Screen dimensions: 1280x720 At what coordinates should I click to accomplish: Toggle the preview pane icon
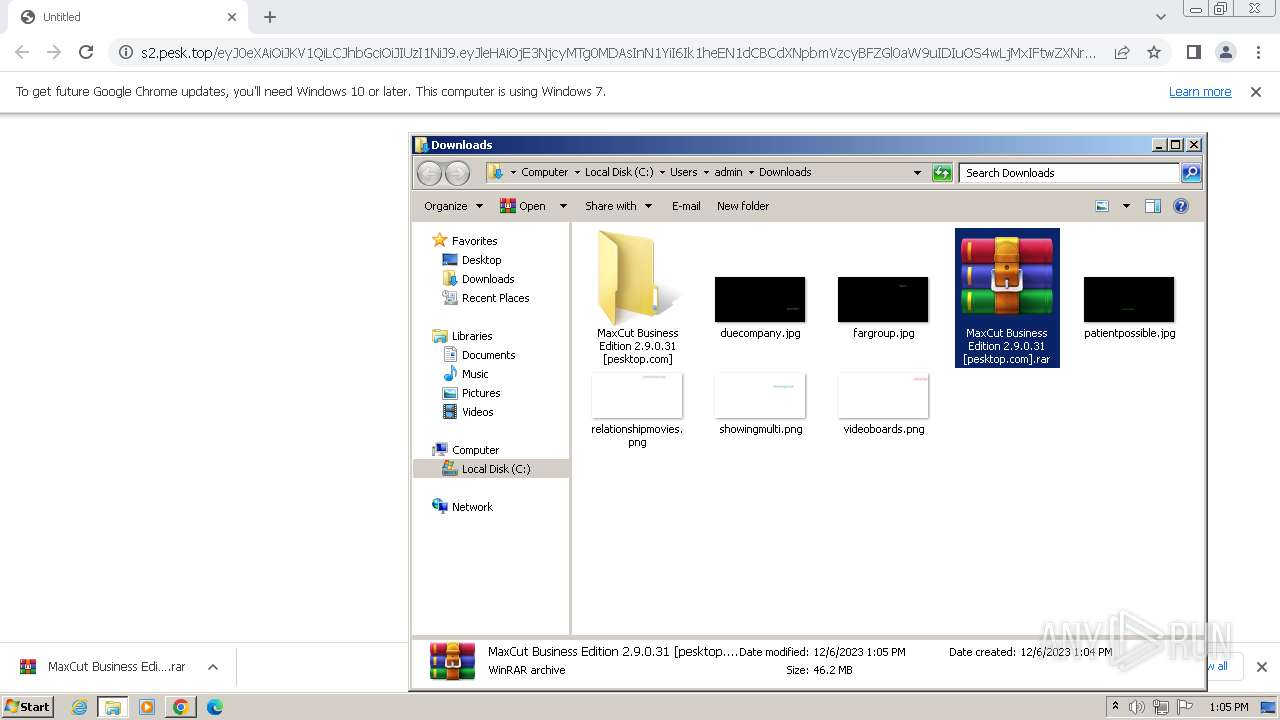tap(1153, 206)
